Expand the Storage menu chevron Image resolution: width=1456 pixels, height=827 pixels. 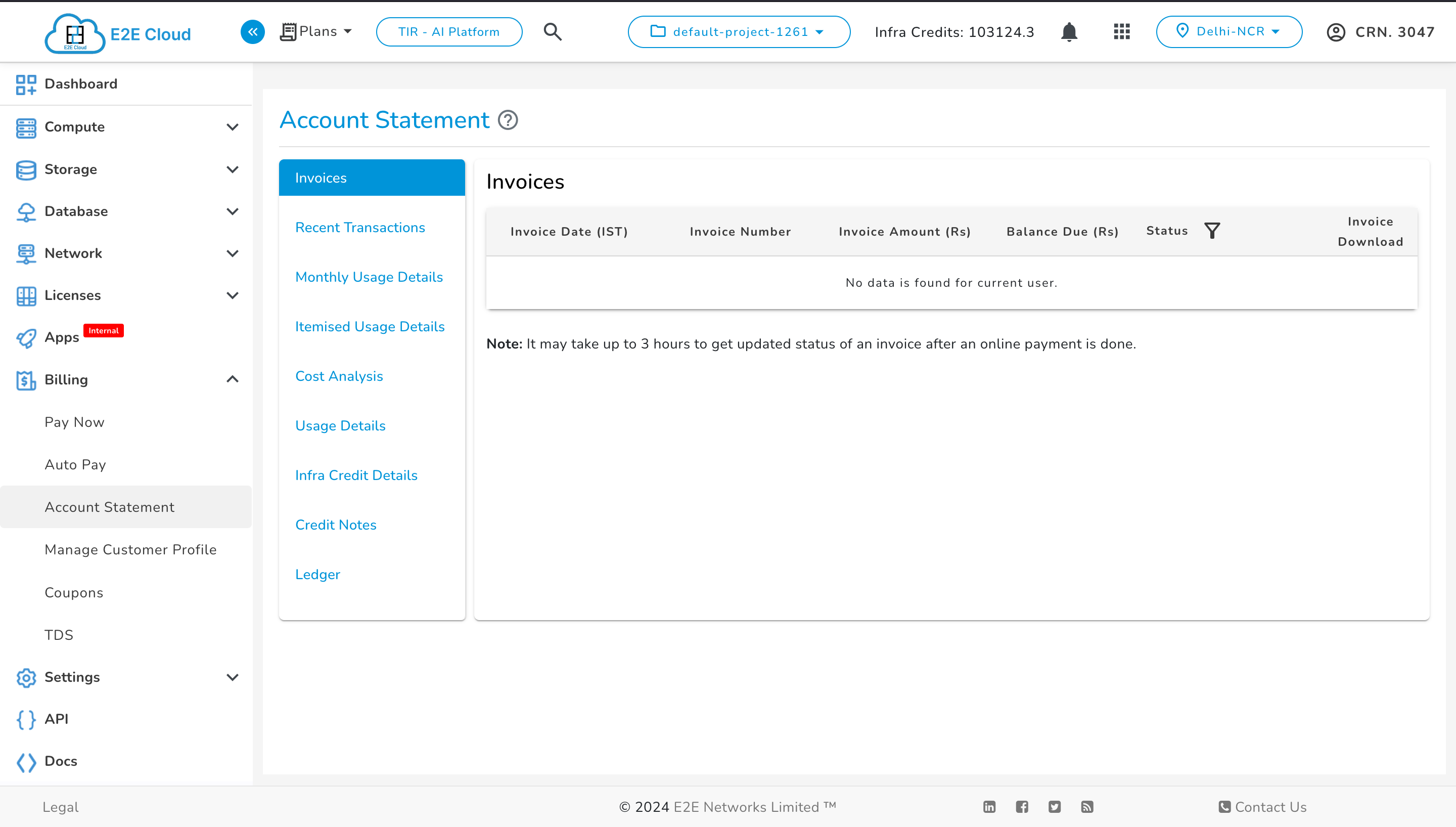point(232,169)
